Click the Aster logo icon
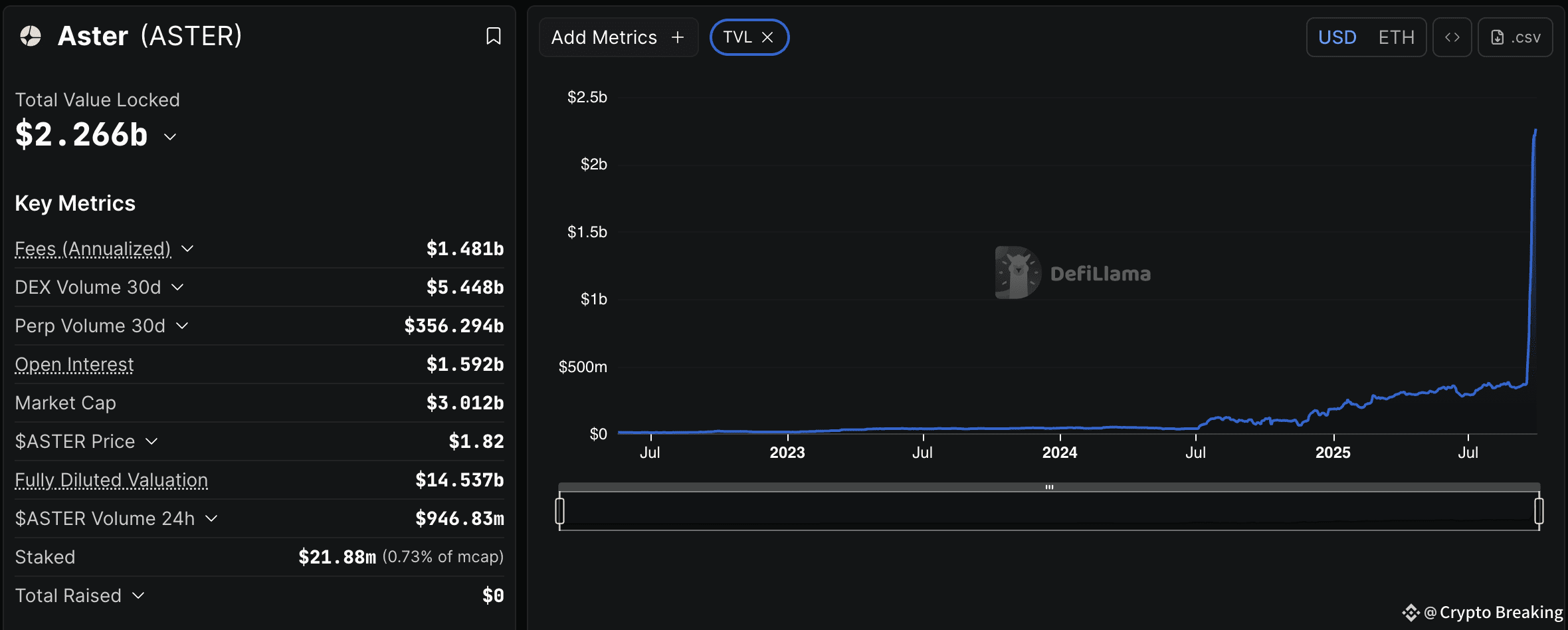 pos(31,36)
